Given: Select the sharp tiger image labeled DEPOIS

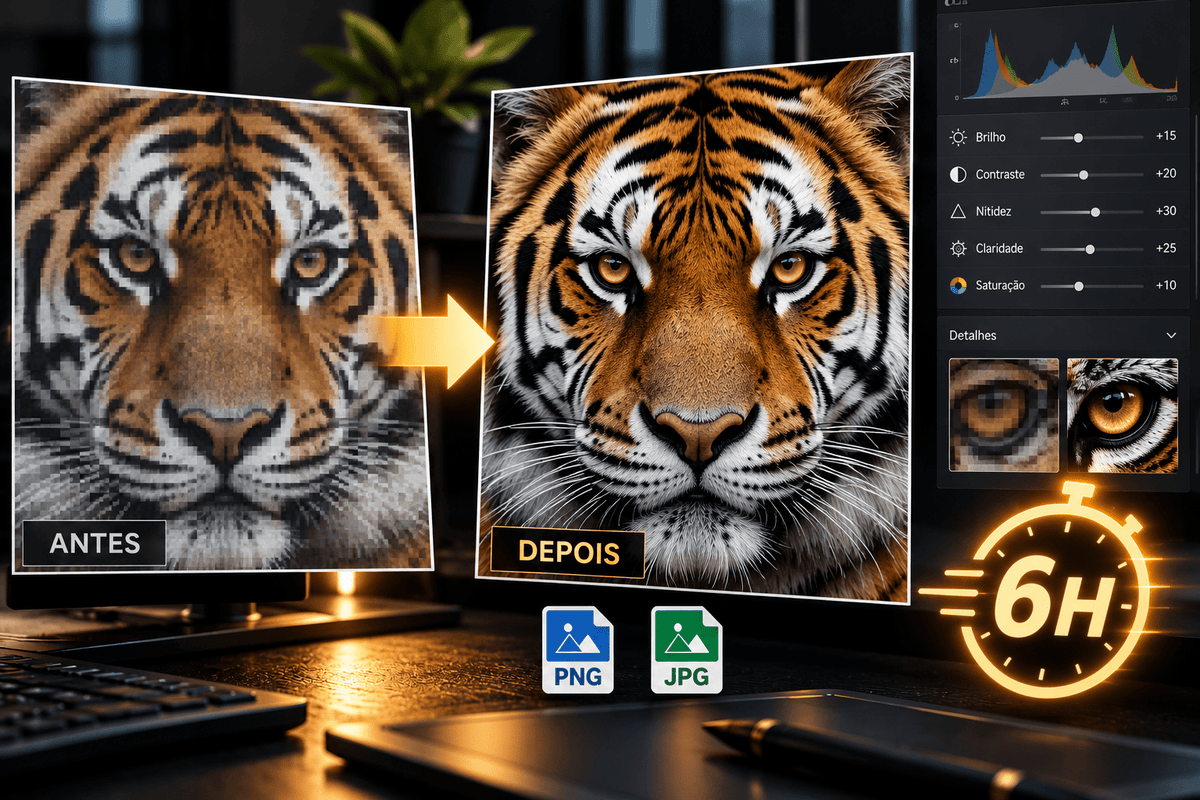Looking at the screenshot, I should 695,330.
